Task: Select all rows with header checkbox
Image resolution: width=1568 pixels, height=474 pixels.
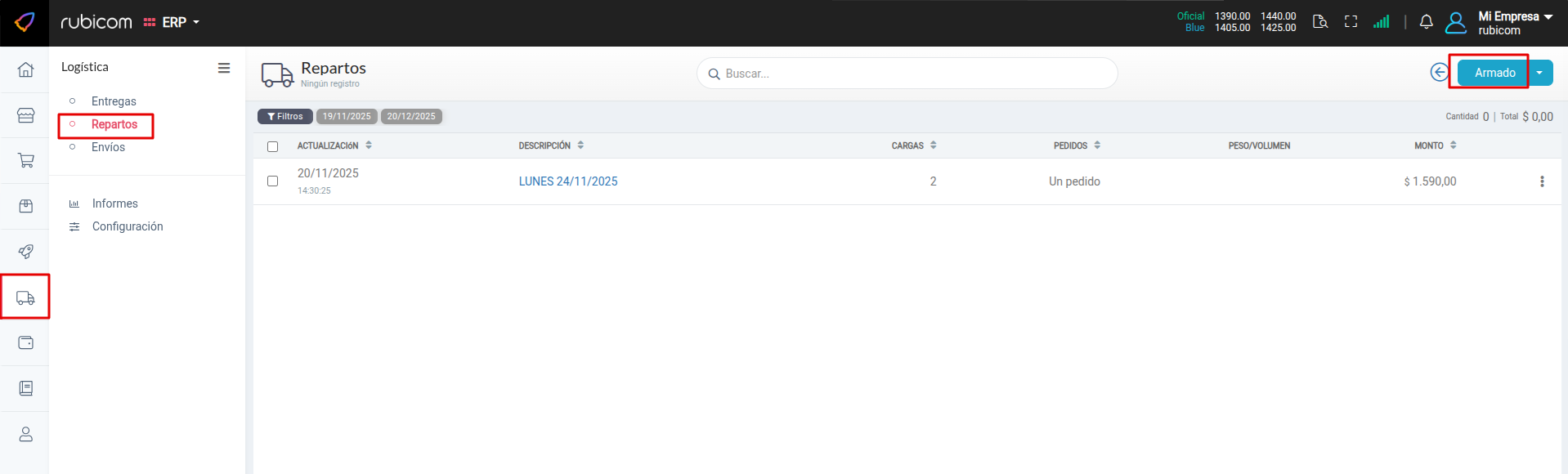Action: coord(273,146)
